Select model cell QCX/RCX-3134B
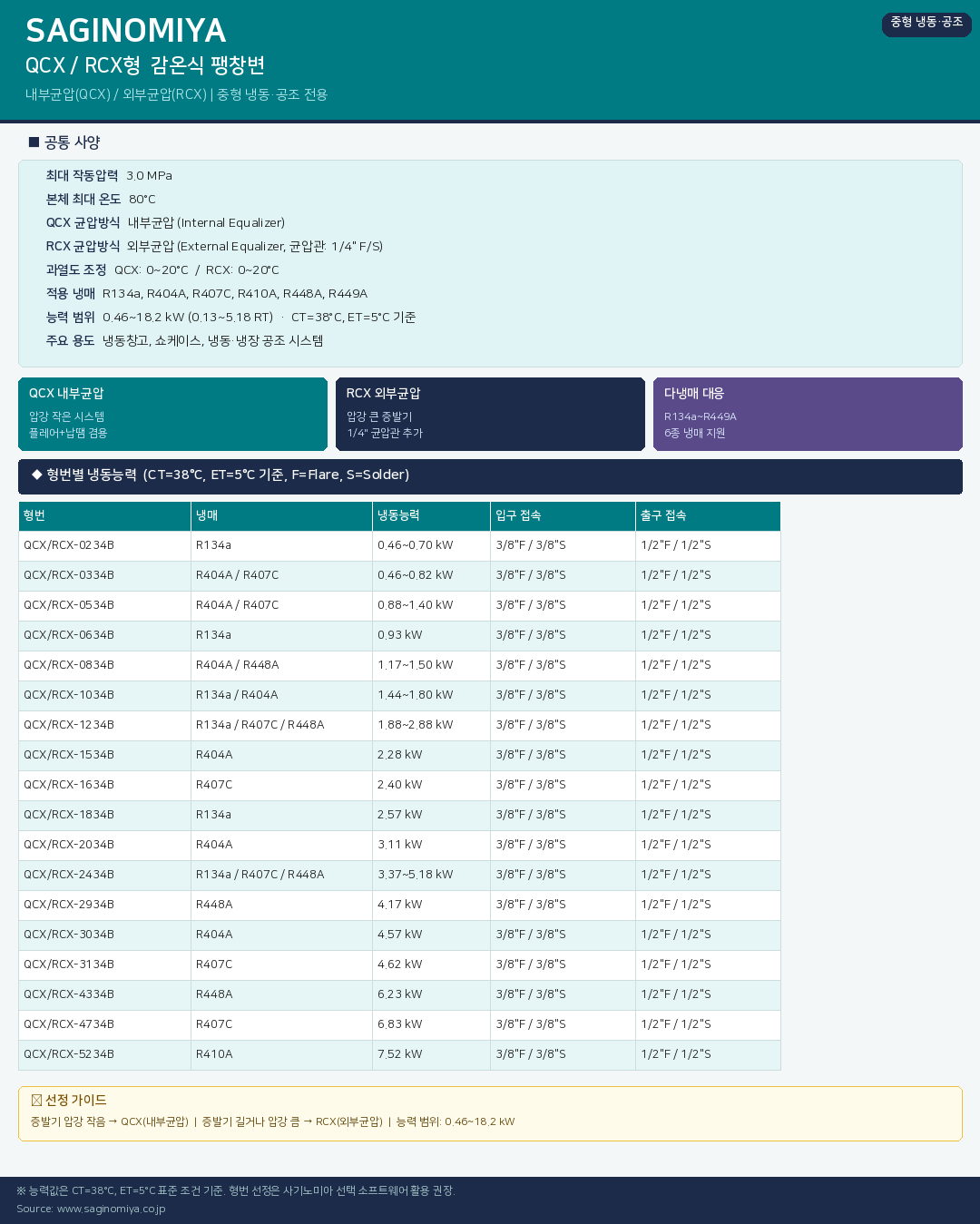Image resolution: width=980 pixels, height=1224 pixels. coord(104,965)
